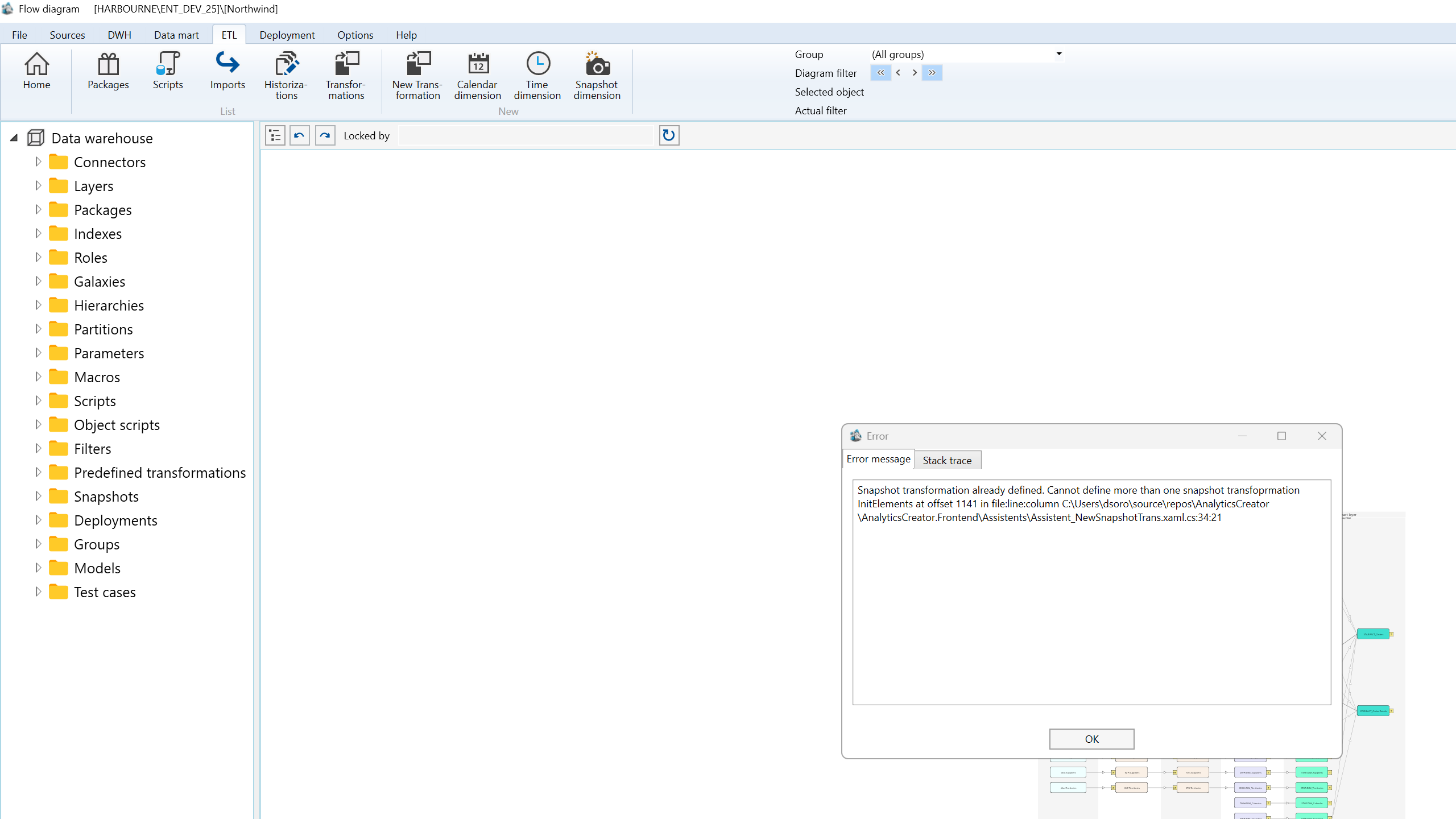The width and height of the screenshot is (1456, 819).
Task: Click the Connectors folder icon
Action: coord(59,162)
